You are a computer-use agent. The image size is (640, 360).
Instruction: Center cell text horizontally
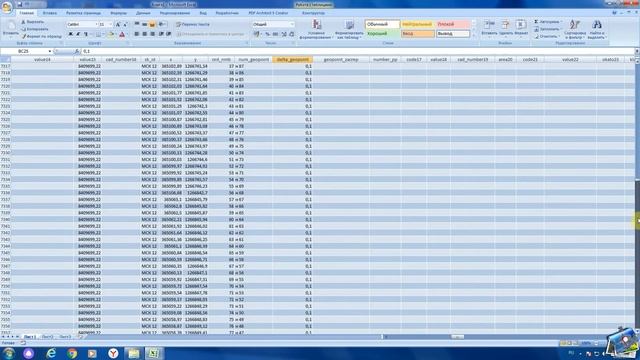coord(144,34)
